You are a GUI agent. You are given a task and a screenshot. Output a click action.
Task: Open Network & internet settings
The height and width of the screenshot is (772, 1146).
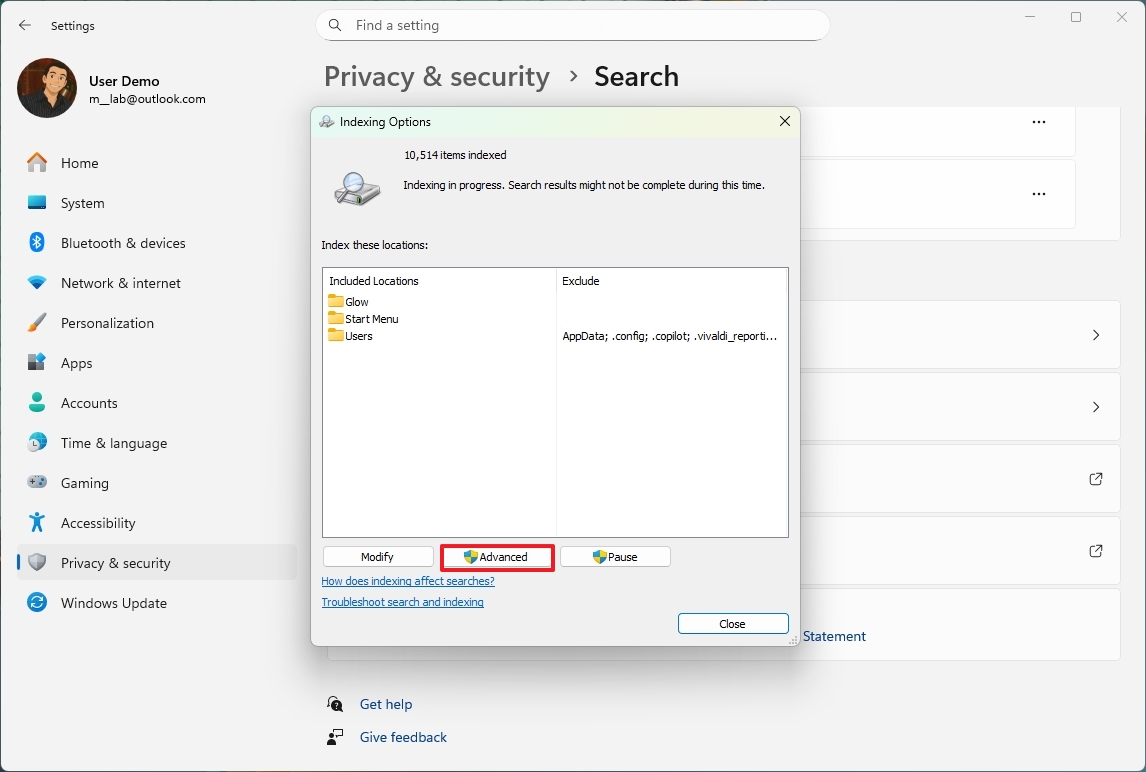point(120,283)
